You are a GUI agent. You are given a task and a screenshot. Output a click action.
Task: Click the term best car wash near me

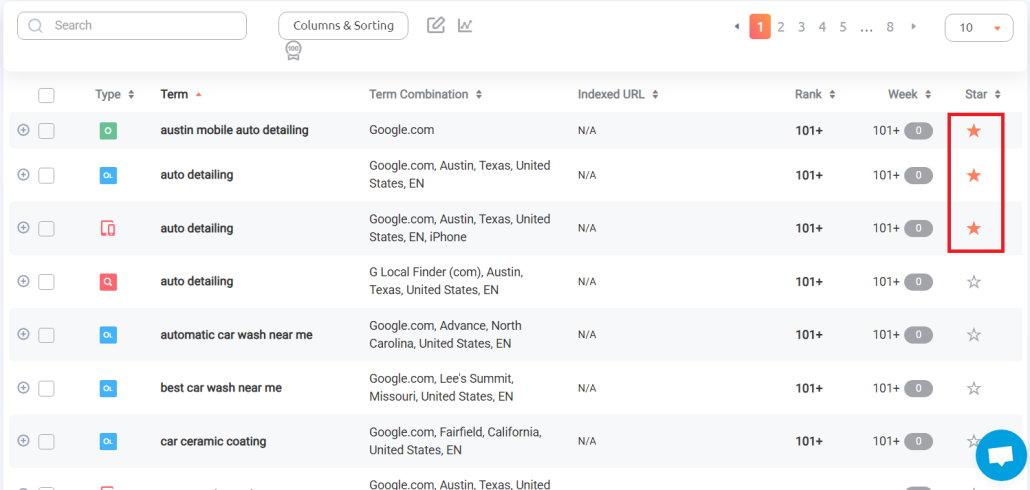(x=221, y=388)
